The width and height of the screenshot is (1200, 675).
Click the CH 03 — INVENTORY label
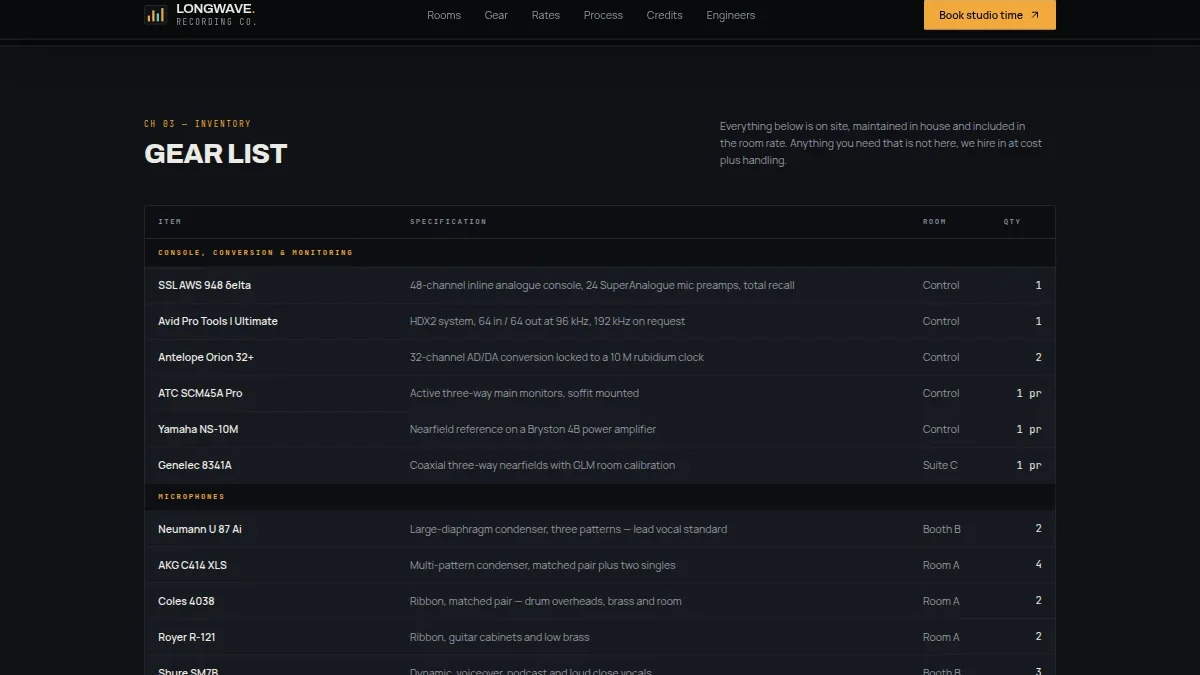point(198,124)
